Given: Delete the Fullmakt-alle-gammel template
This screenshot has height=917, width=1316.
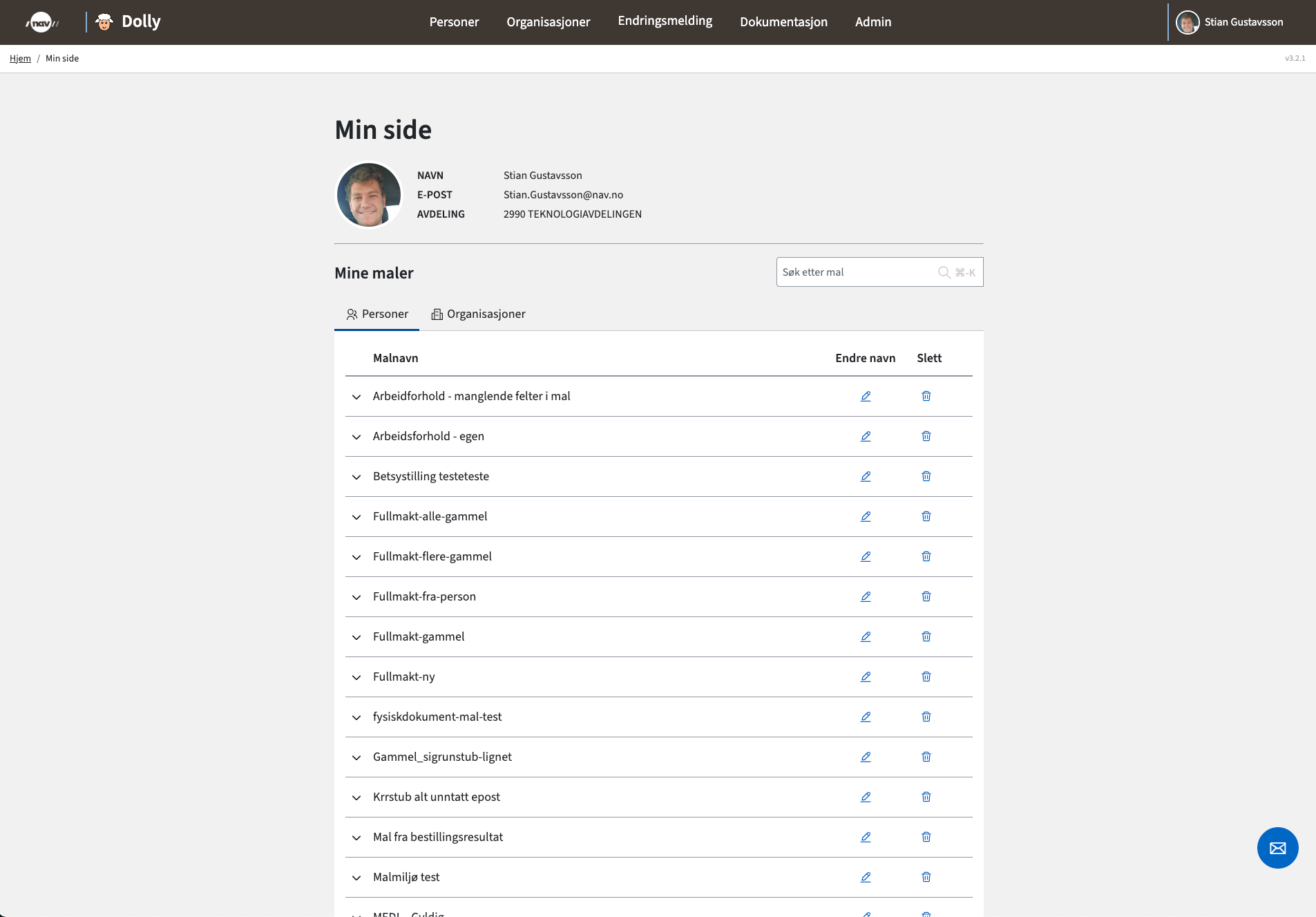Looking at the screenshot, I should tap(926, 516).
